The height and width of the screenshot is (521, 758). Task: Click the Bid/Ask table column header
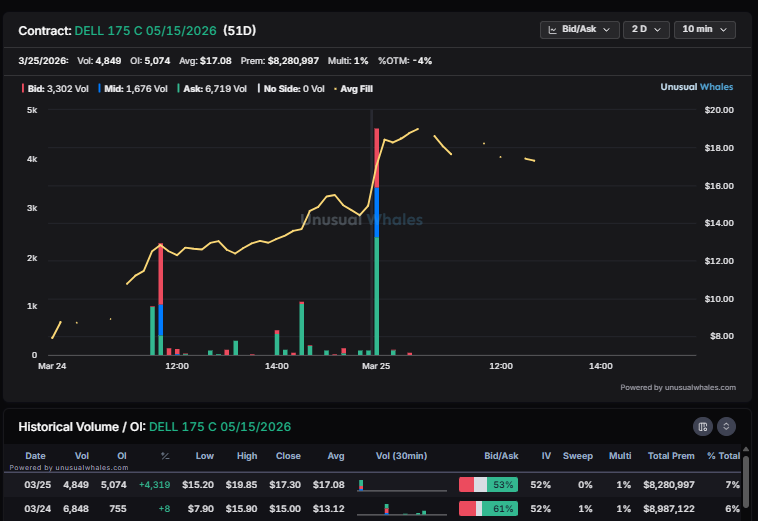pyautogui.click(x=501, y=456)
